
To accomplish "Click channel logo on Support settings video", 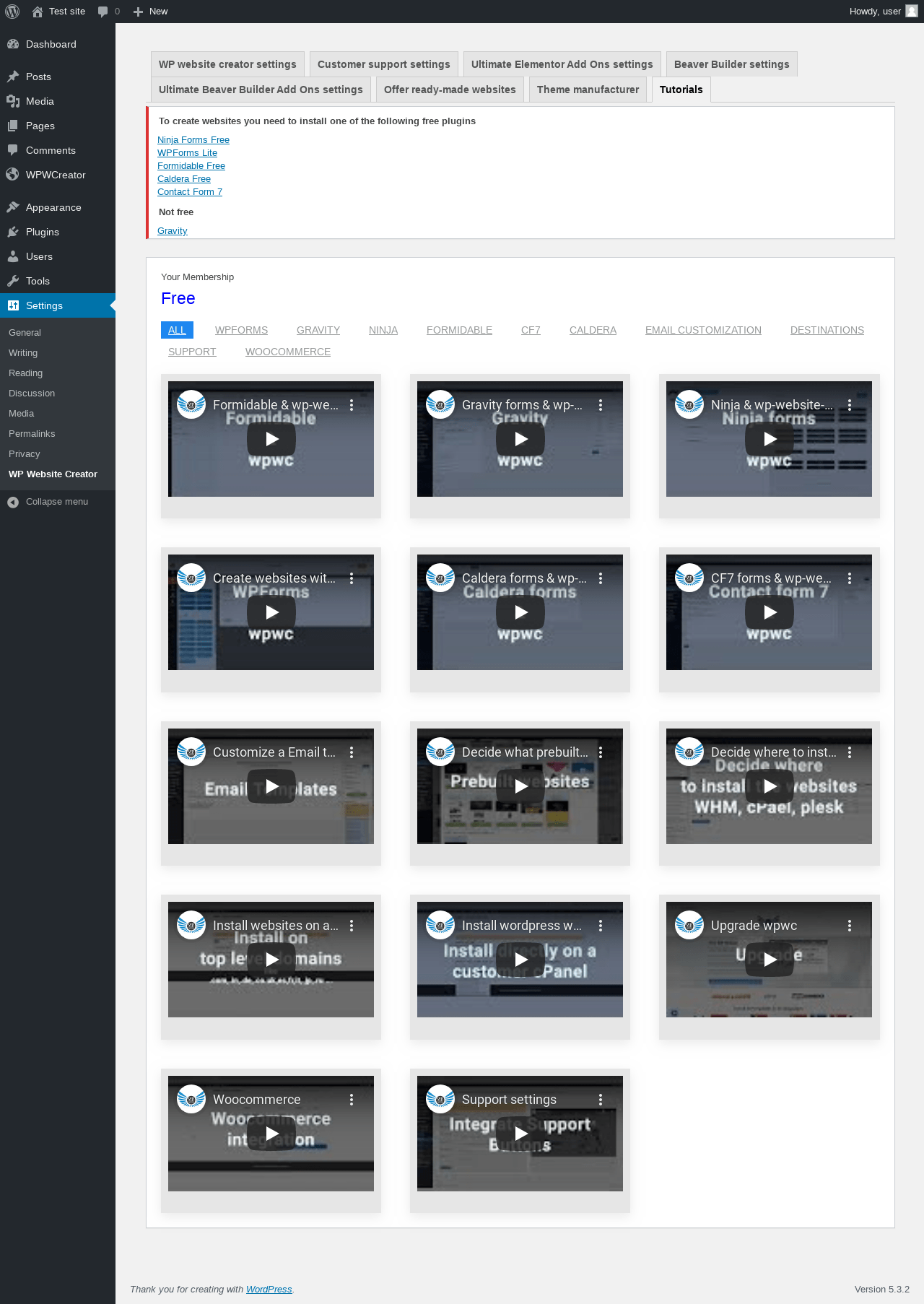I will click(x=440, y=1099).
